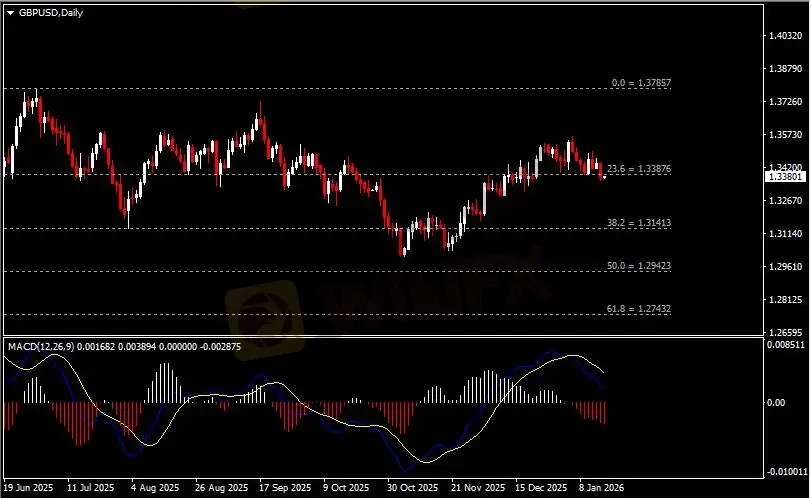Click the current price tag 1.33801
The height and width of the screenshot is (498, 811).
coord(785,176)
